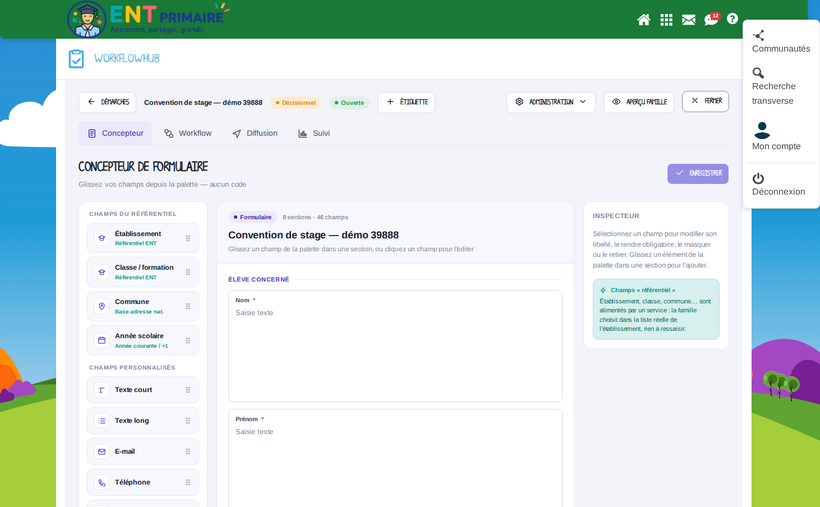Screen dimensions: 820x507
Task: Select the Année scolaire palette field
Action: 143,341
